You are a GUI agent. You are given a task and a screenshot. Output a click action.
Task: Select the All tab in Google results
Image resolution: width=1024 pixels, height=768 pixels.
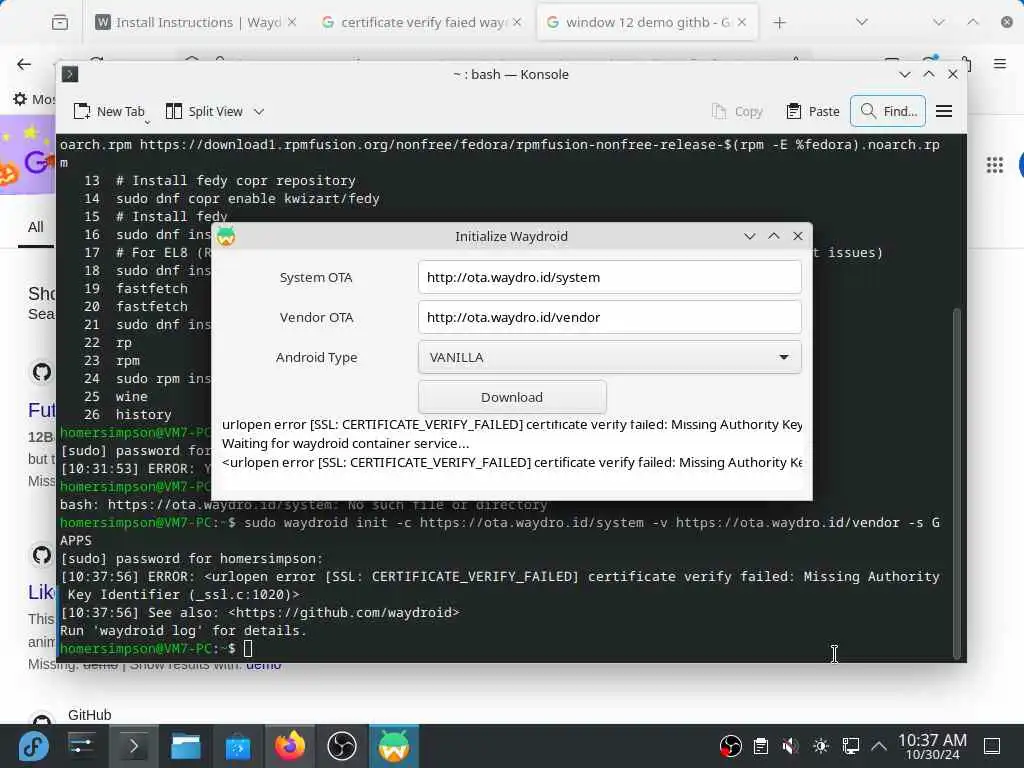pos(36,227)
